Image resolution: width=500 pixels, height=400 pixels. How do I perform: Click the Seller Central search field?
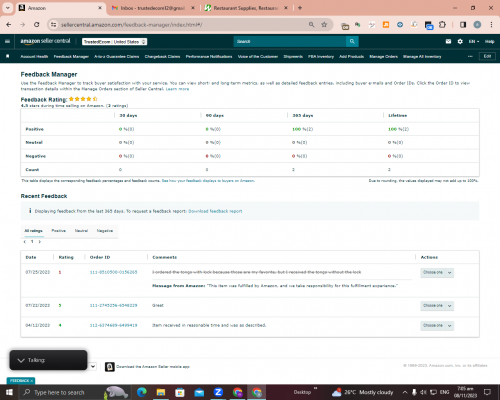click(x=290, y=41)
